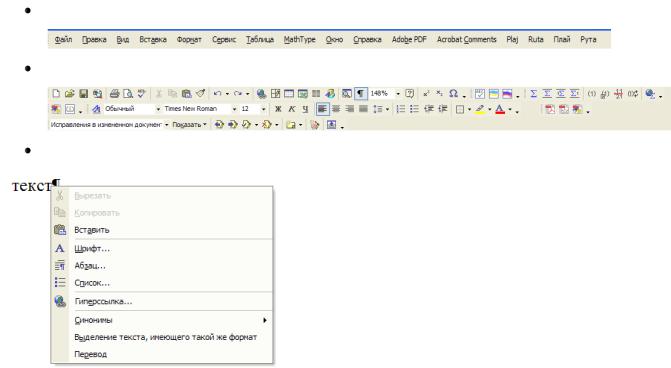671x368 pixels.
Task: Create a new blank document
Action: point(56,93)
